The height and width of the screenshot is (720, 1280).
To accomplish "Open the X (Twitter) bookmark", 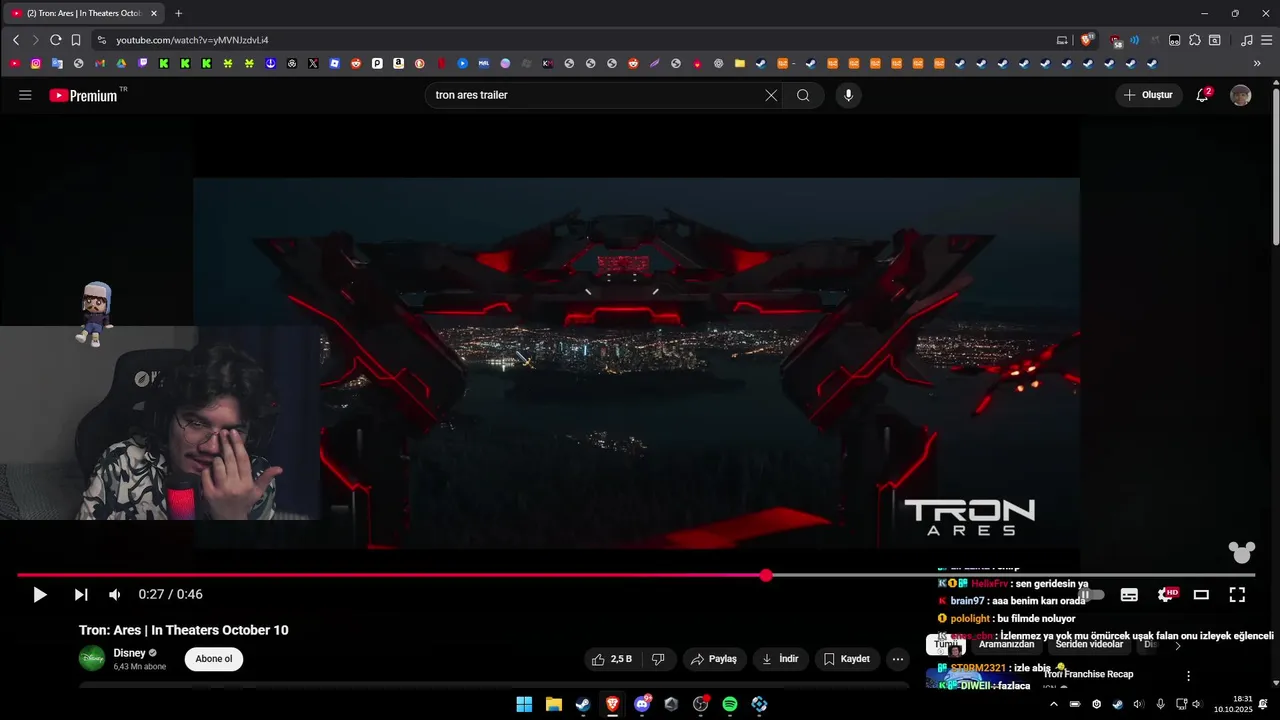I will pos(313,63).
